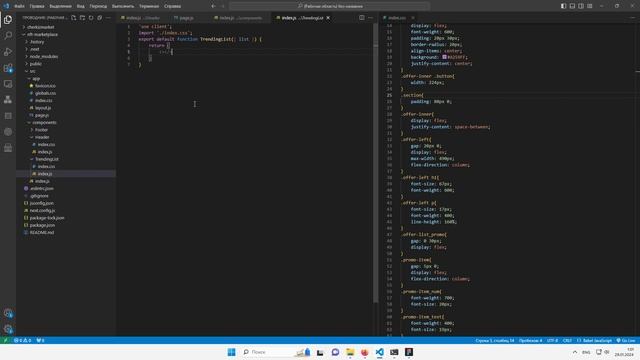Refresh the explorer tree

[x=91, y=18]
